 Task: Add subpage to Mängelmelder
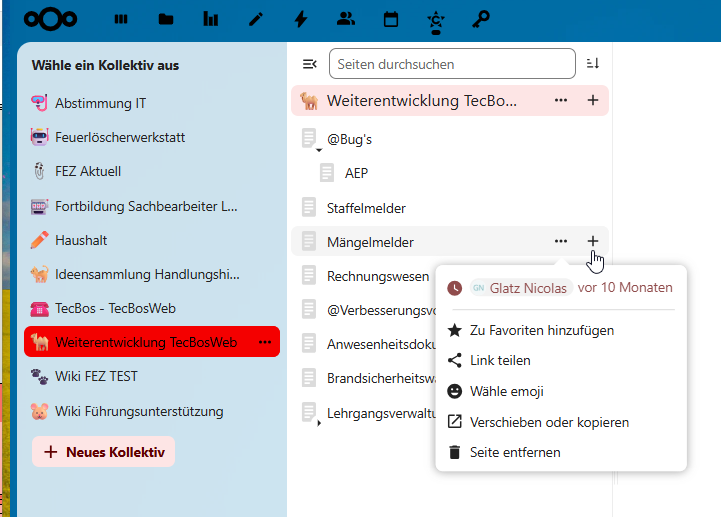pos(593,241)
